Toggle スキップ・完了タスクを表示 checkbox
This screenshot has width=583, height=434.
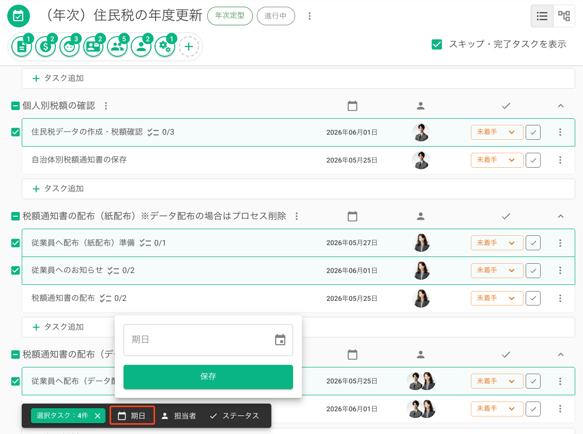coord(437,45)
